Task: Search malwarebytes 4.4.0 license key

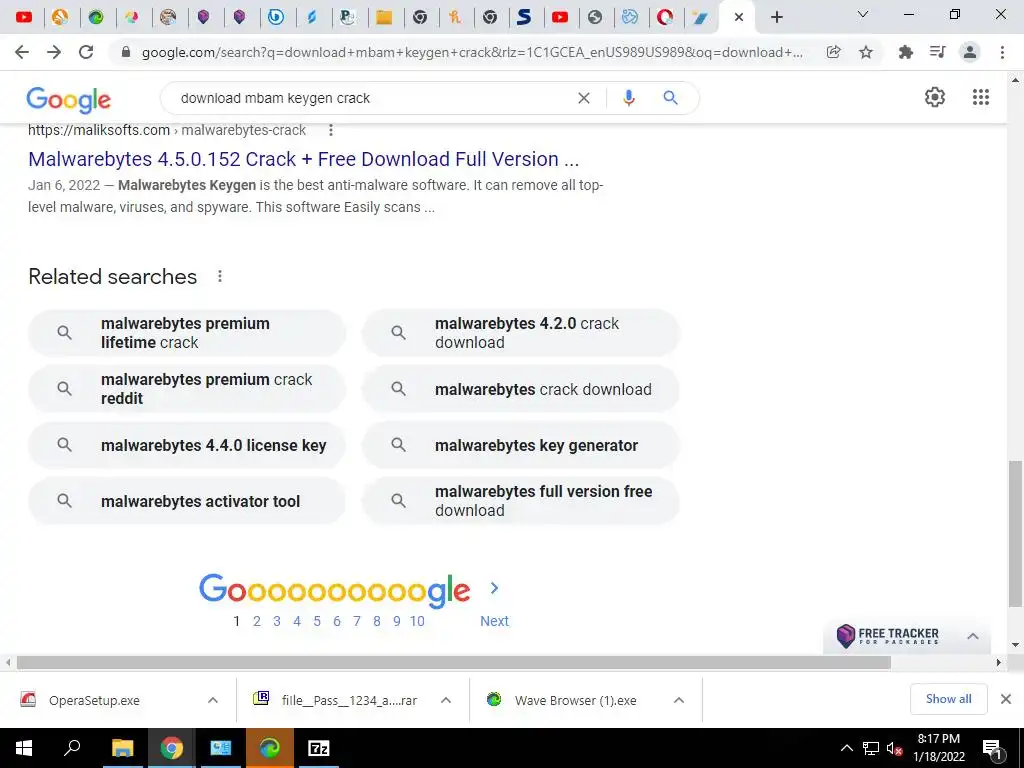Action: 187,445
